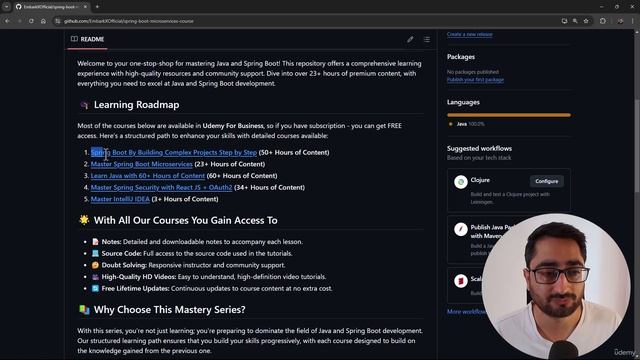Open the site information icon in address bar
The image size is (640, 360).
(58, 21)
